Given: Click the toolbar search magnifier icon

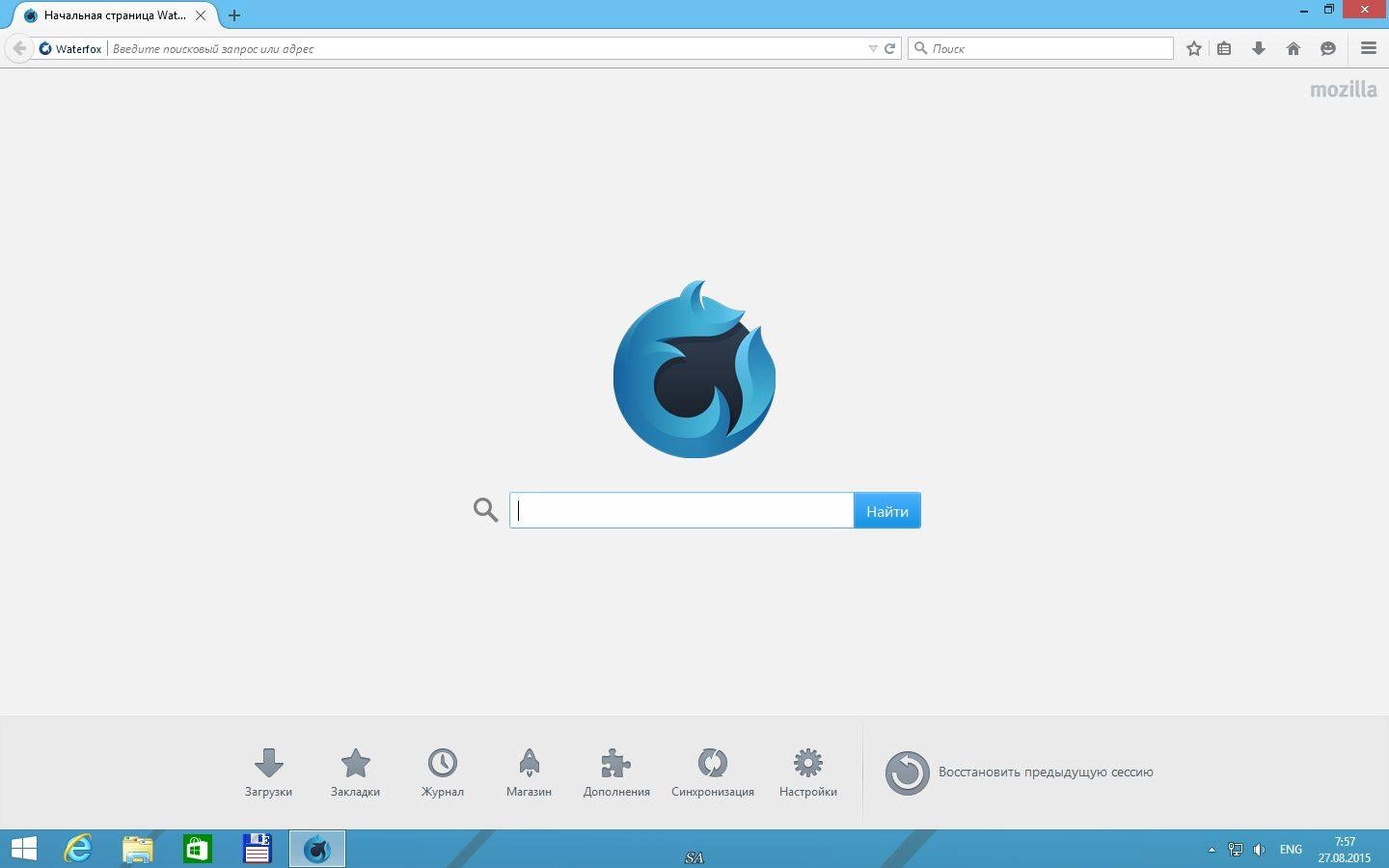Looking at the screenshot, I should click(x=920, y=48).
